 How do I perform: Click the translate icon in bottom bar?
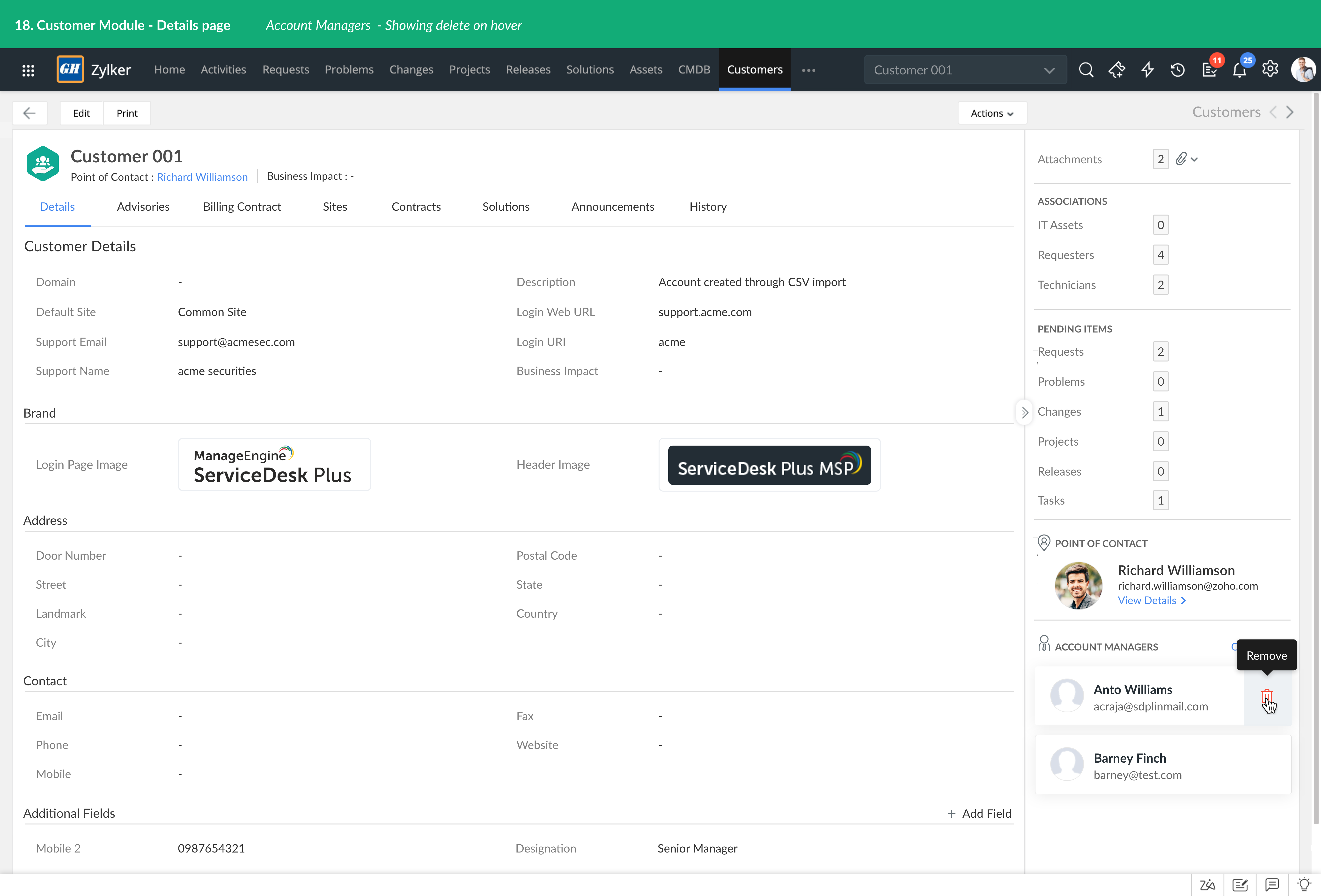tap(1207, 885)
